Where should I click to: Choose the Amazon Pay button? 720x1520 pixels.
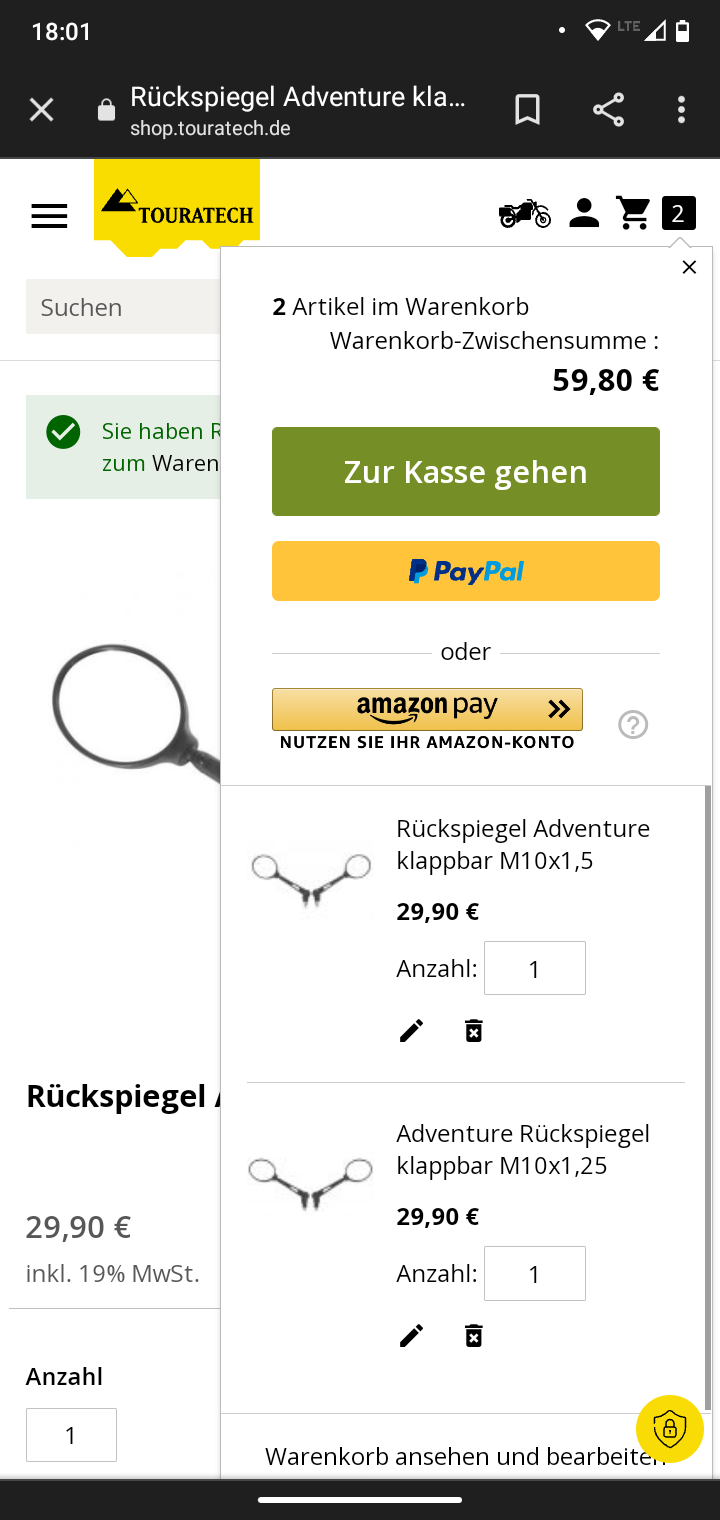(x=427, y=709)
